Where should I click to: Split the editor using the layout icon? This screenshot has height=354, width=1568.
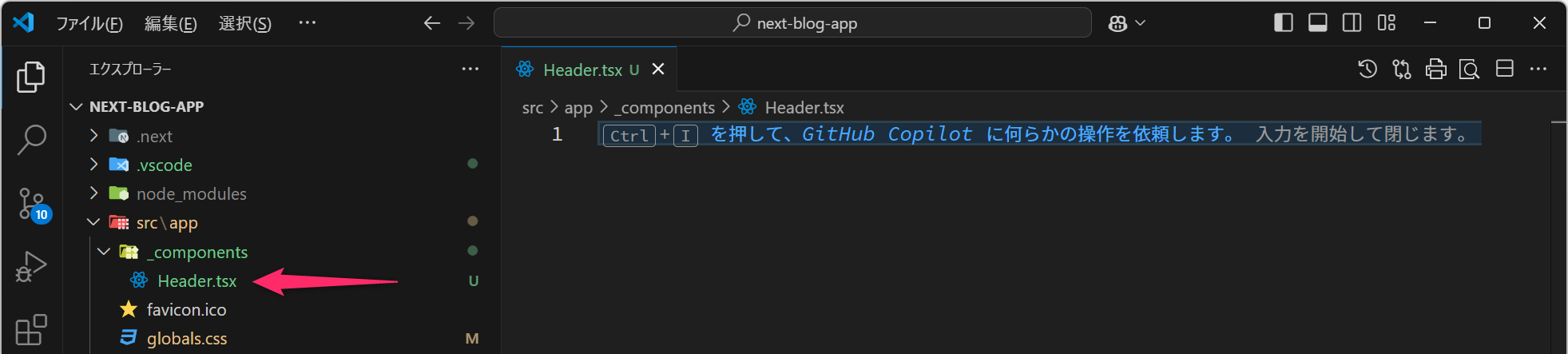[x=1504, y=70]
